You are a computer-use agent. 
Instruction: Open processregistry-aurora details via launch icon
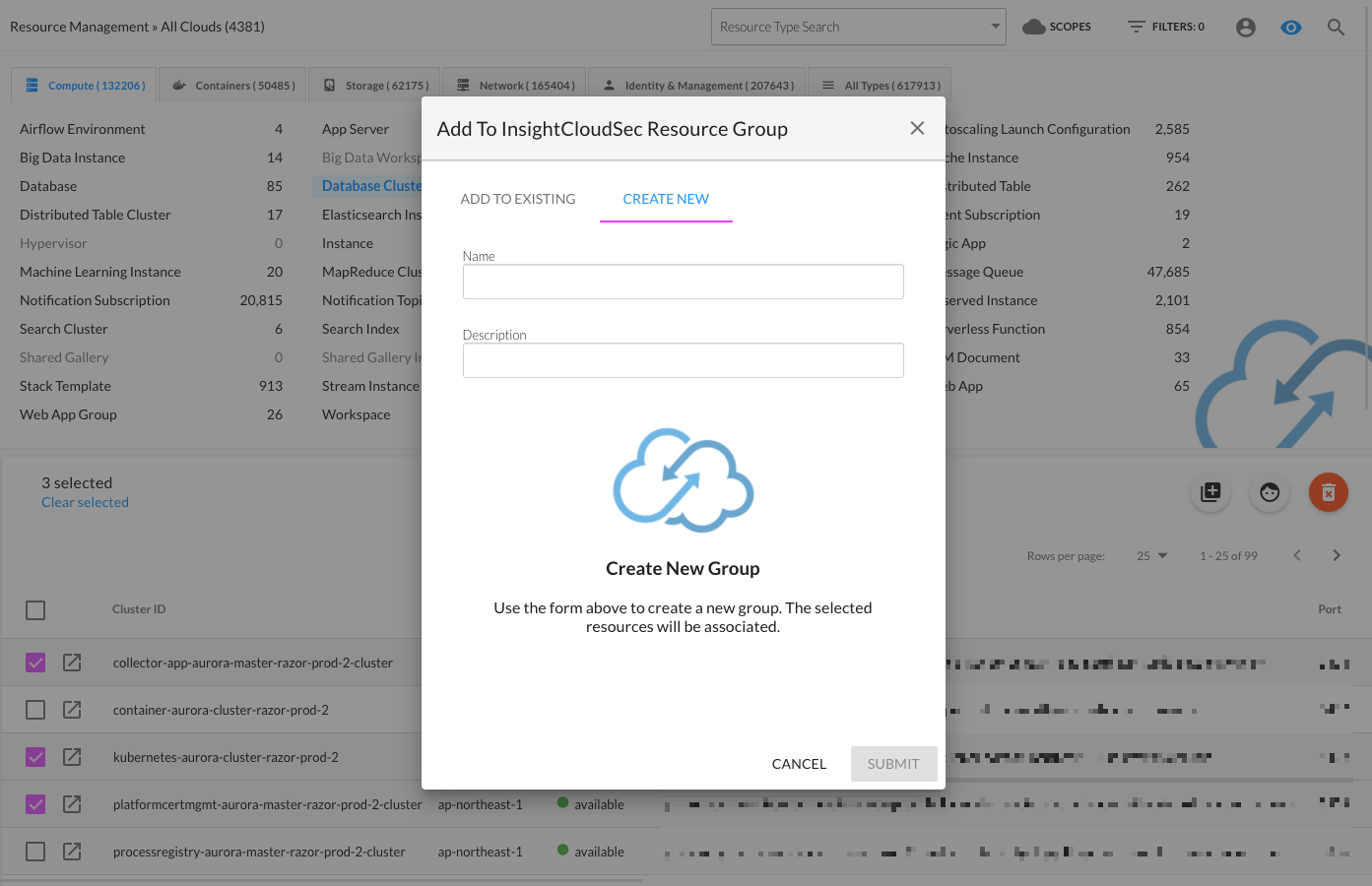click(72, 852)
